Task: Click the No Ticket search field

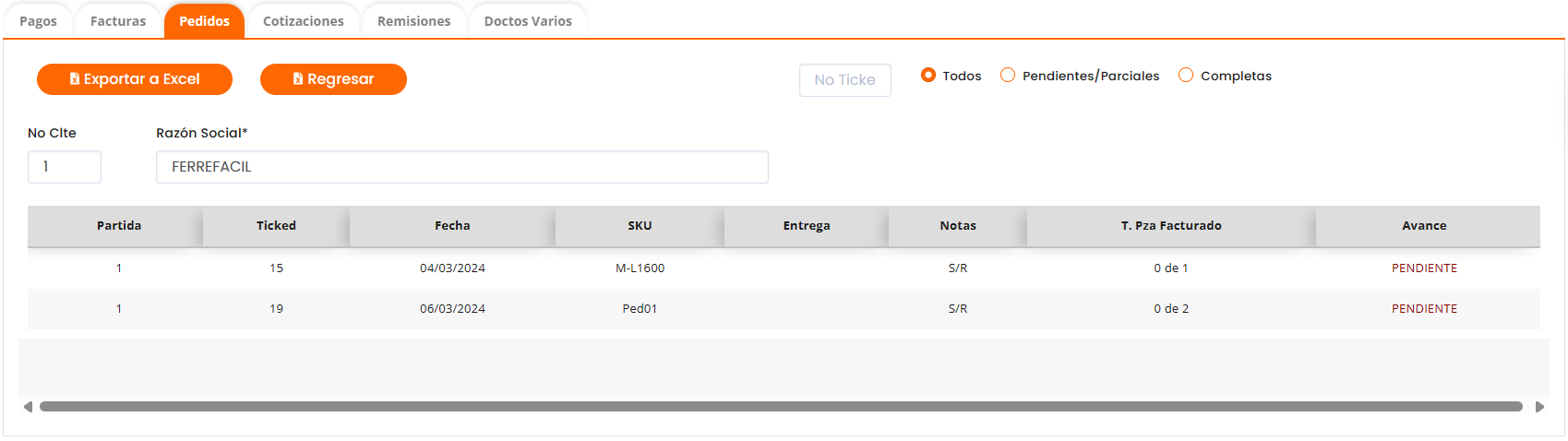Action: pos(844,80)
